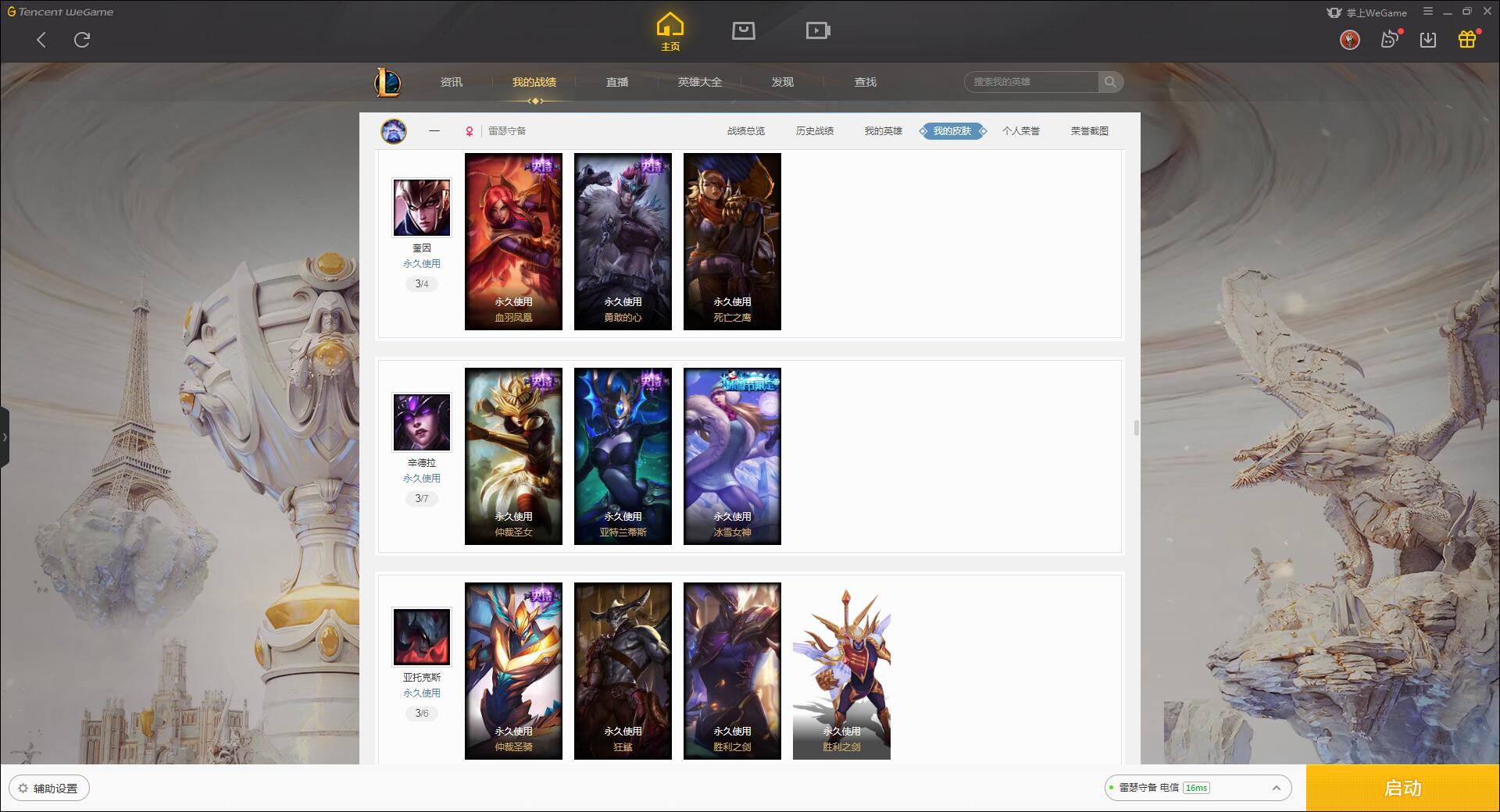Switch to the 直播 tab
The image size is (1500, 812).
[x=617, y=82]
